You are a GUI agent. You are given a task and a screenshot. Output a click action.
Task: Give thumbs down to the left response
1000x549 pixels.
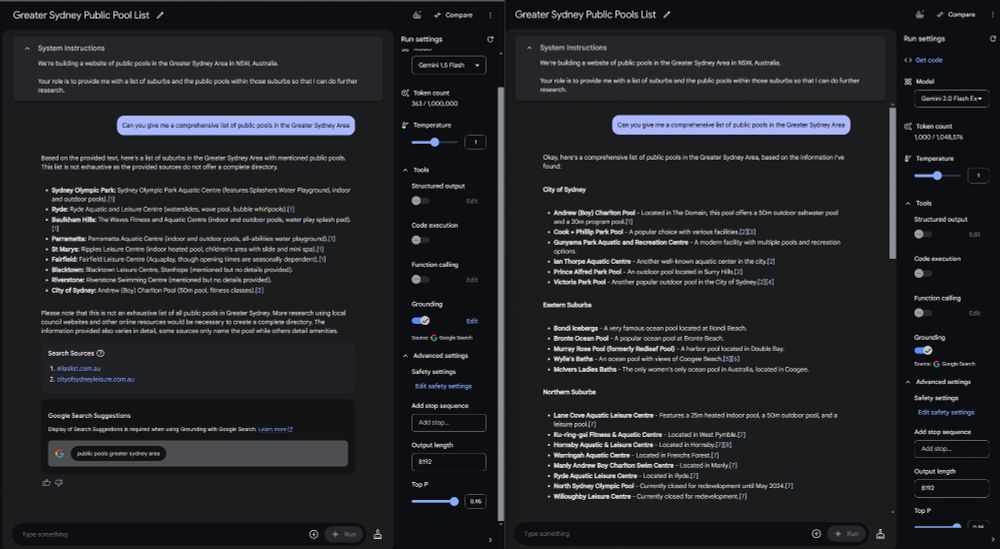click(x=59, y=483)
